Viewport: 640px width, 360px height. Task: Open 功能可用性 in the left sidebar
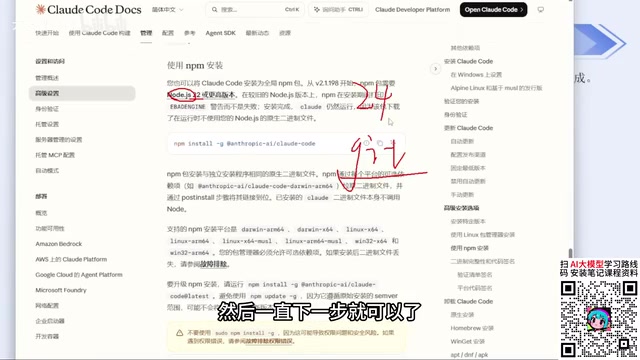[x=50, y=229]
